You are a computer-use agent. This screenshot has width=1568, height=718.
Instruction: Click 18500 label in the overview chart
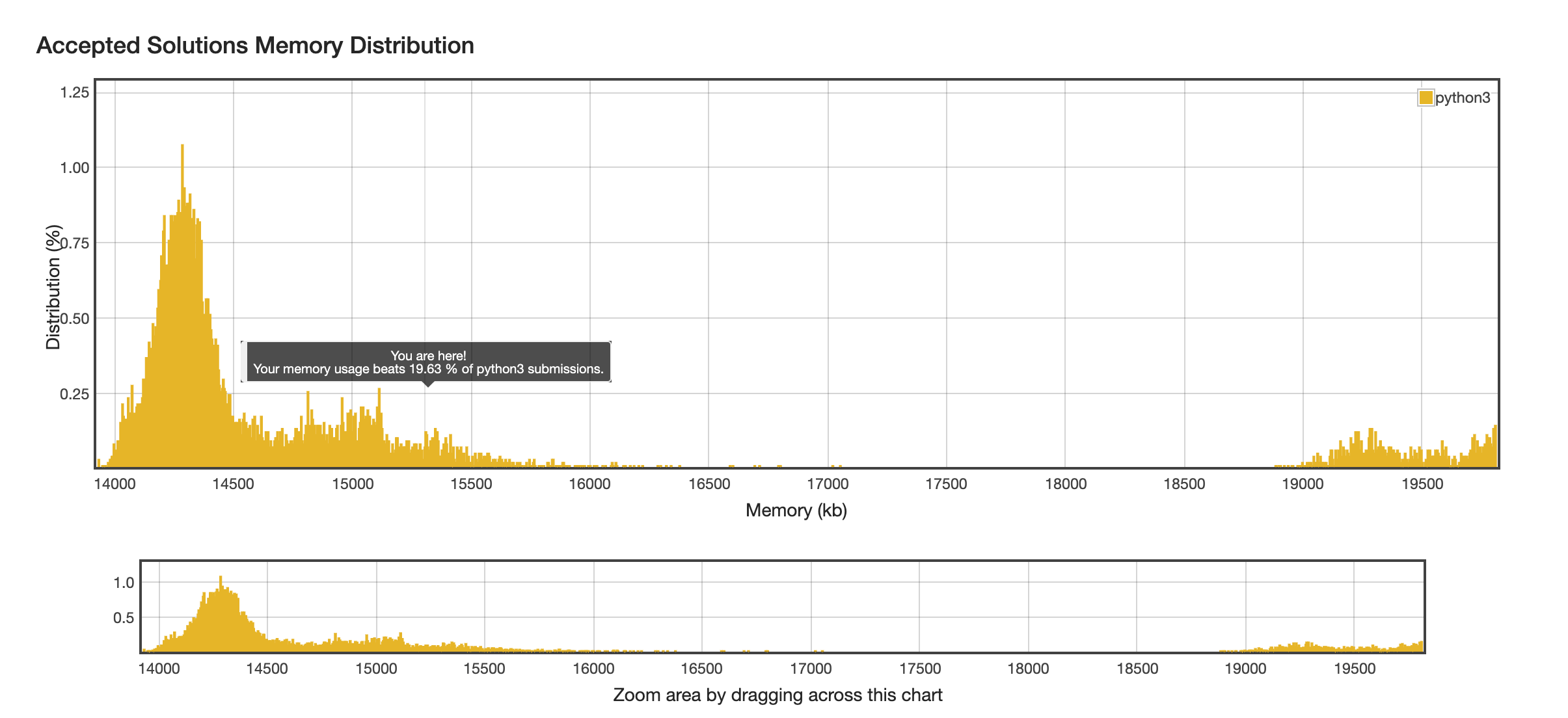click(1137, 669)
